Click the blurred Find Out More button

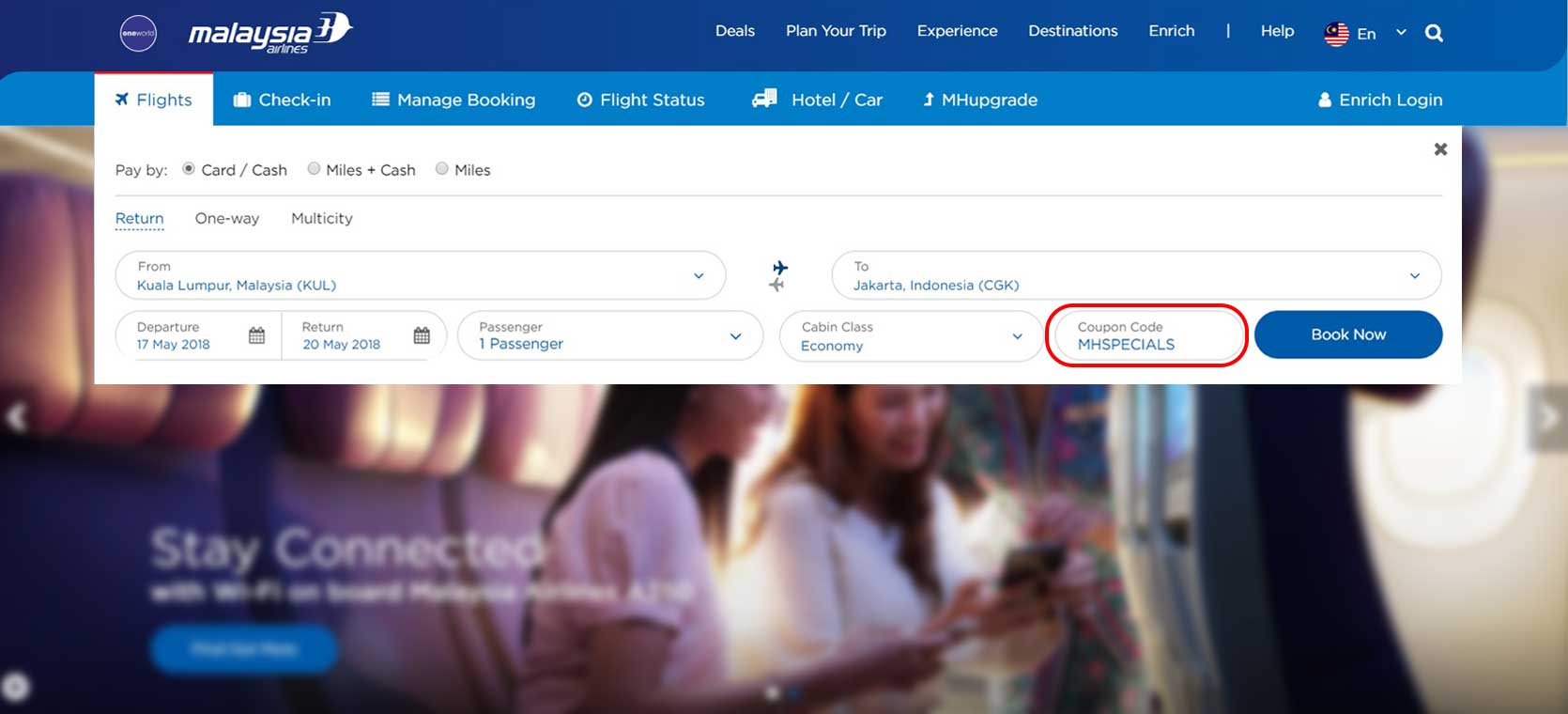[x=243, y=648]
